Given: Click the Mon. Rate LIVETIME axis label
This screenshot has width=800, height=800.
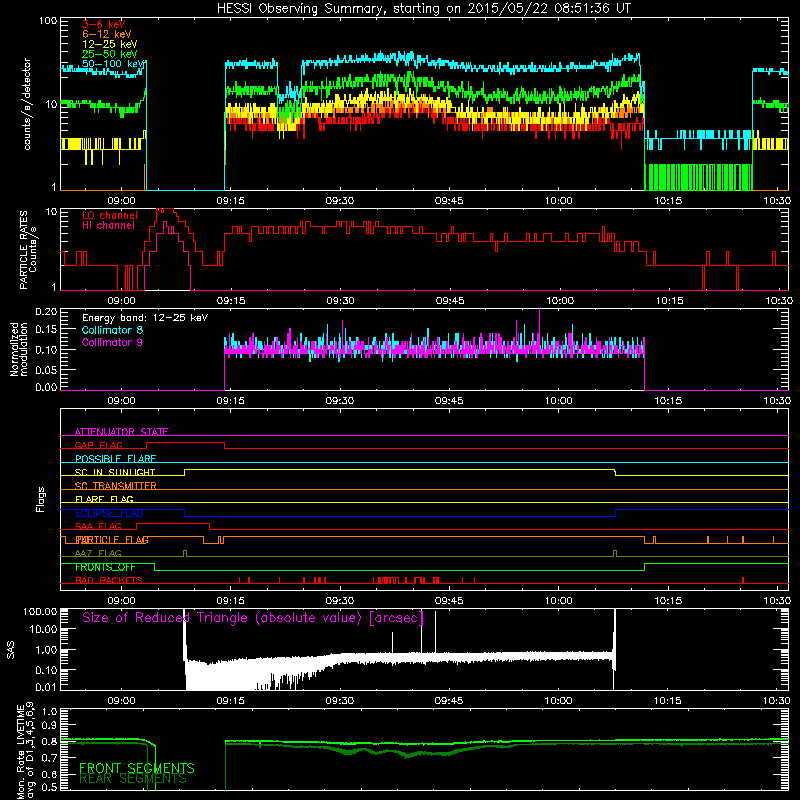Looking at the screenshot, I should (25, 751).
